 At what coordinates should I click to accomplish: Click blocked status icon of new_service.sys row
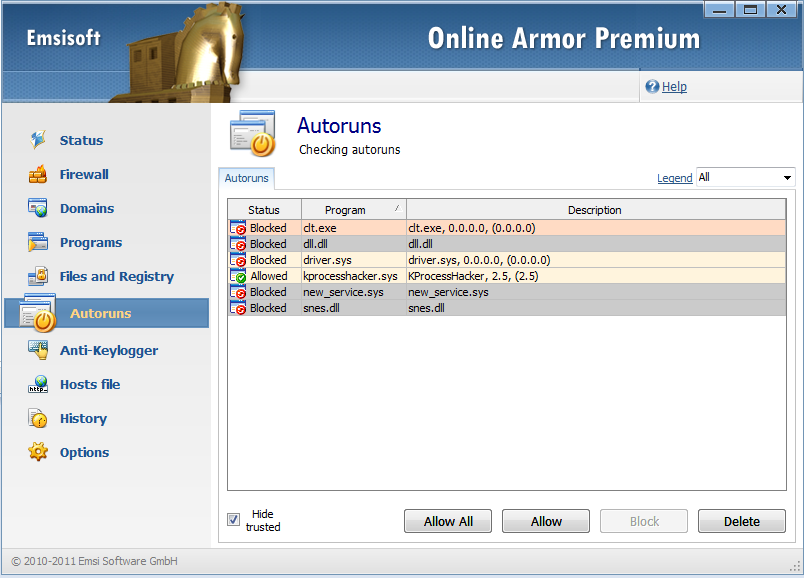tap(238, 292)
